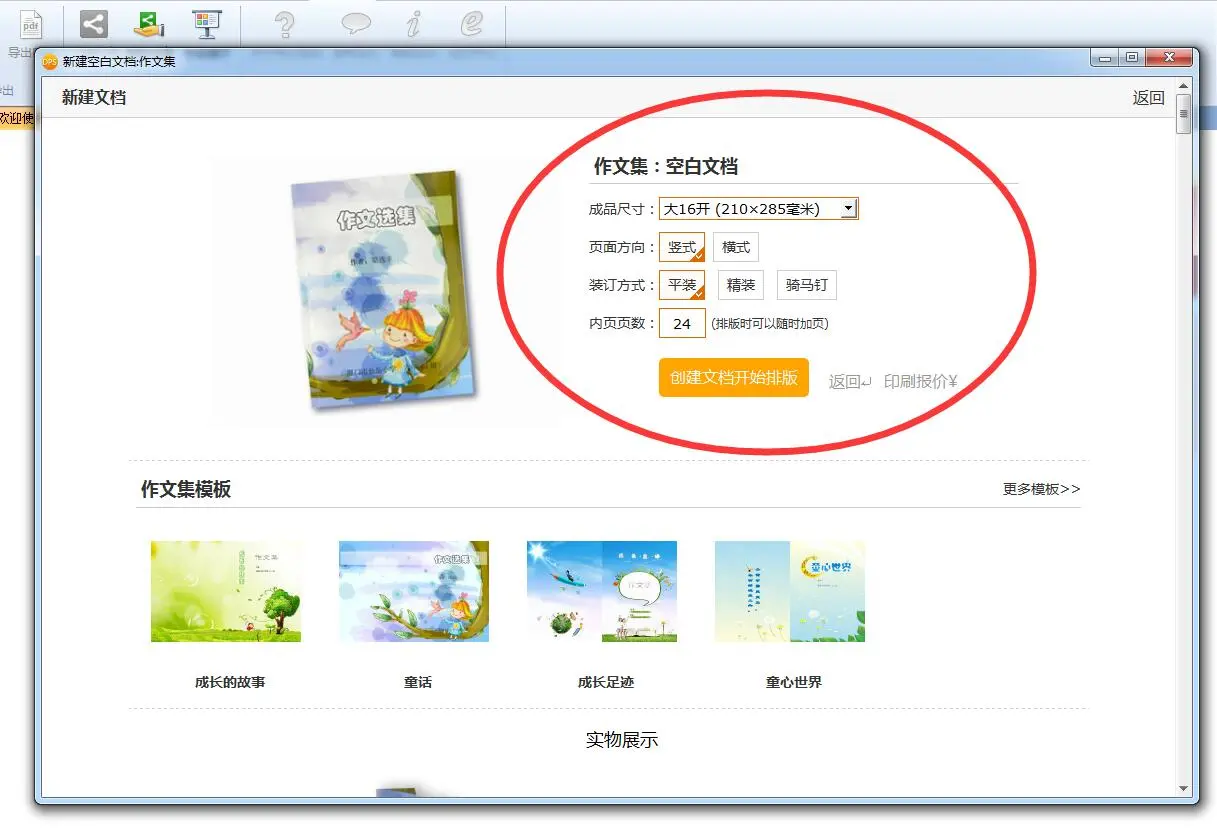Click the 作文集模板 section heading

point(186,489)
